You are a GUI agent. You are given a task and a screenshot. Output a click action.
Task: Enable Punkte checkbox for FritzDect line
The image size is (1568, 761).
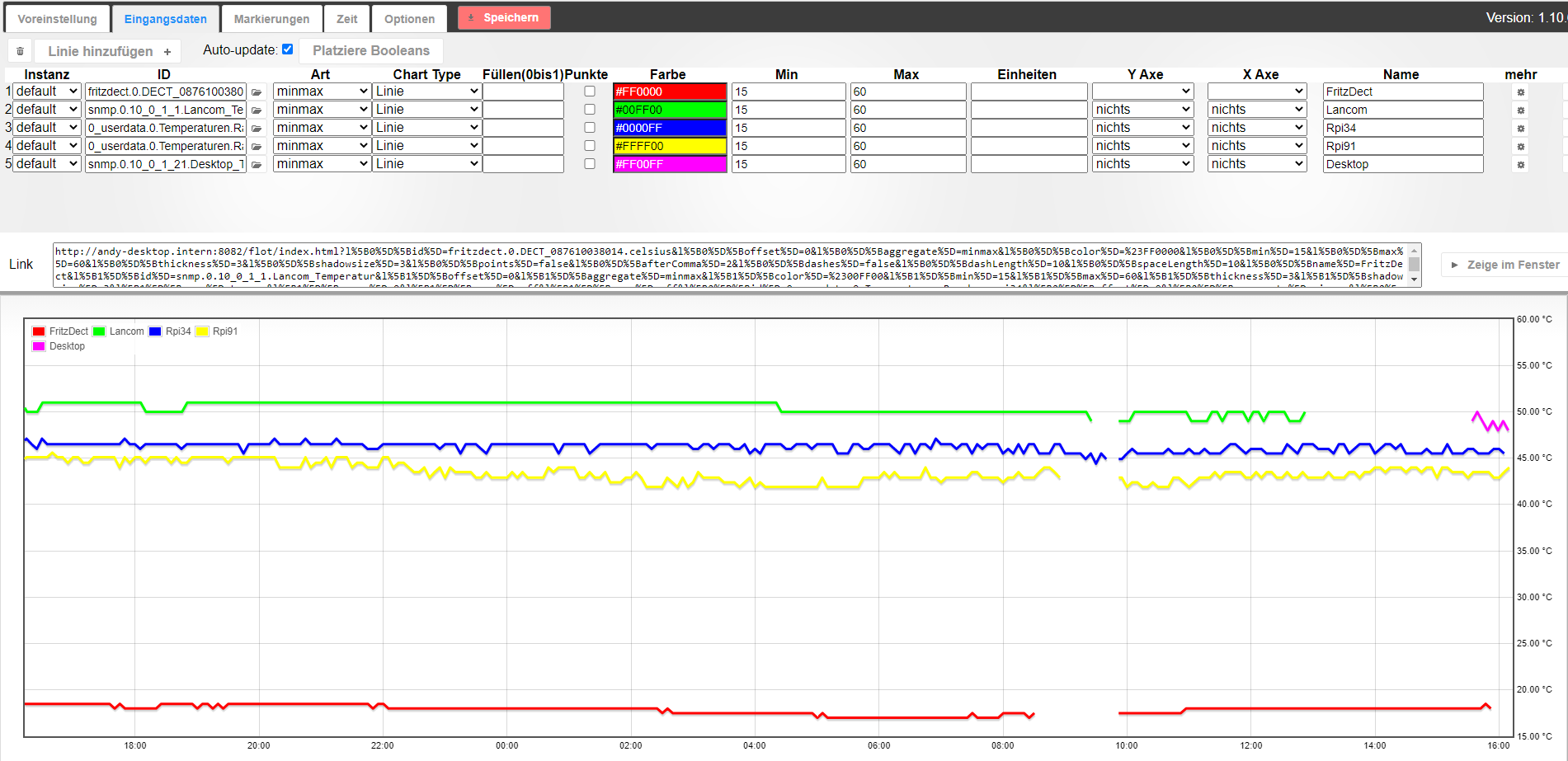[x=590, y=92]
